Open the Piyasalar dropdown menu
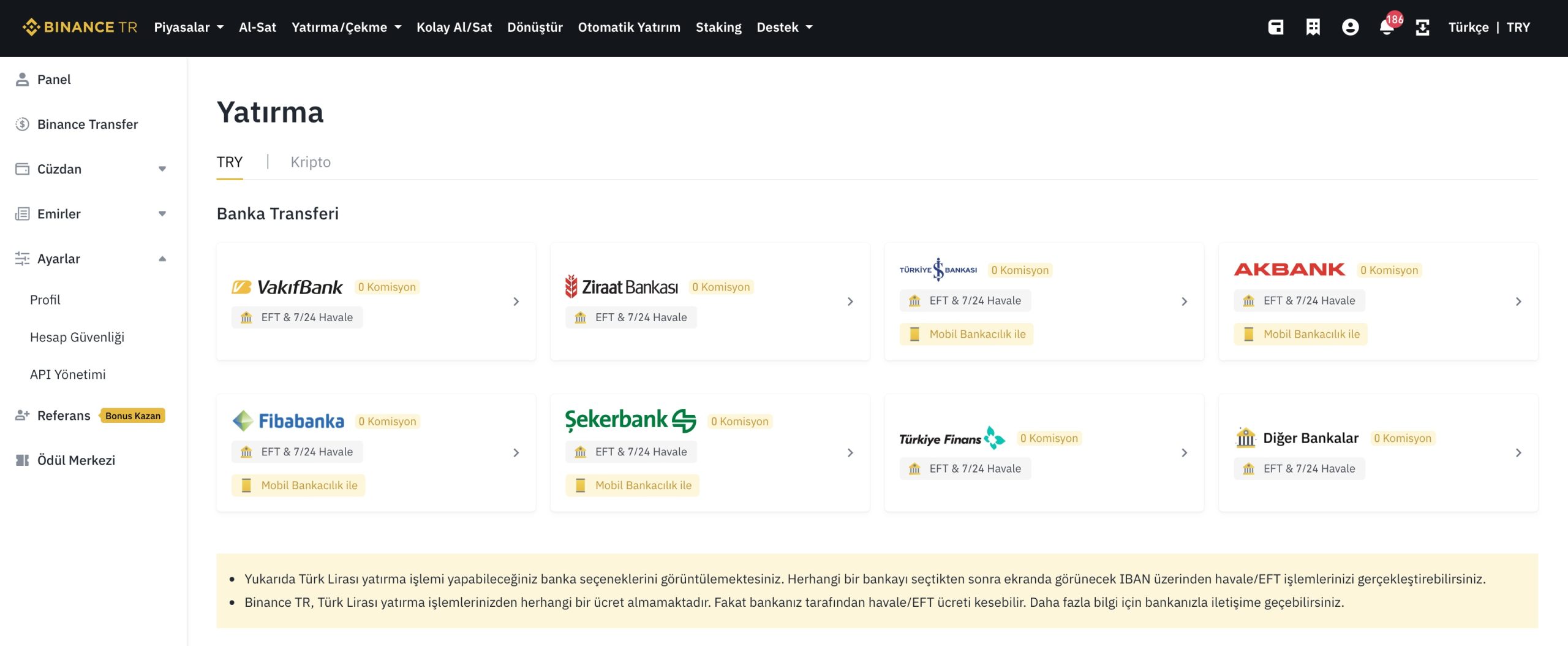Viewport: 1568px width, 646px height. tap(189, 28)
